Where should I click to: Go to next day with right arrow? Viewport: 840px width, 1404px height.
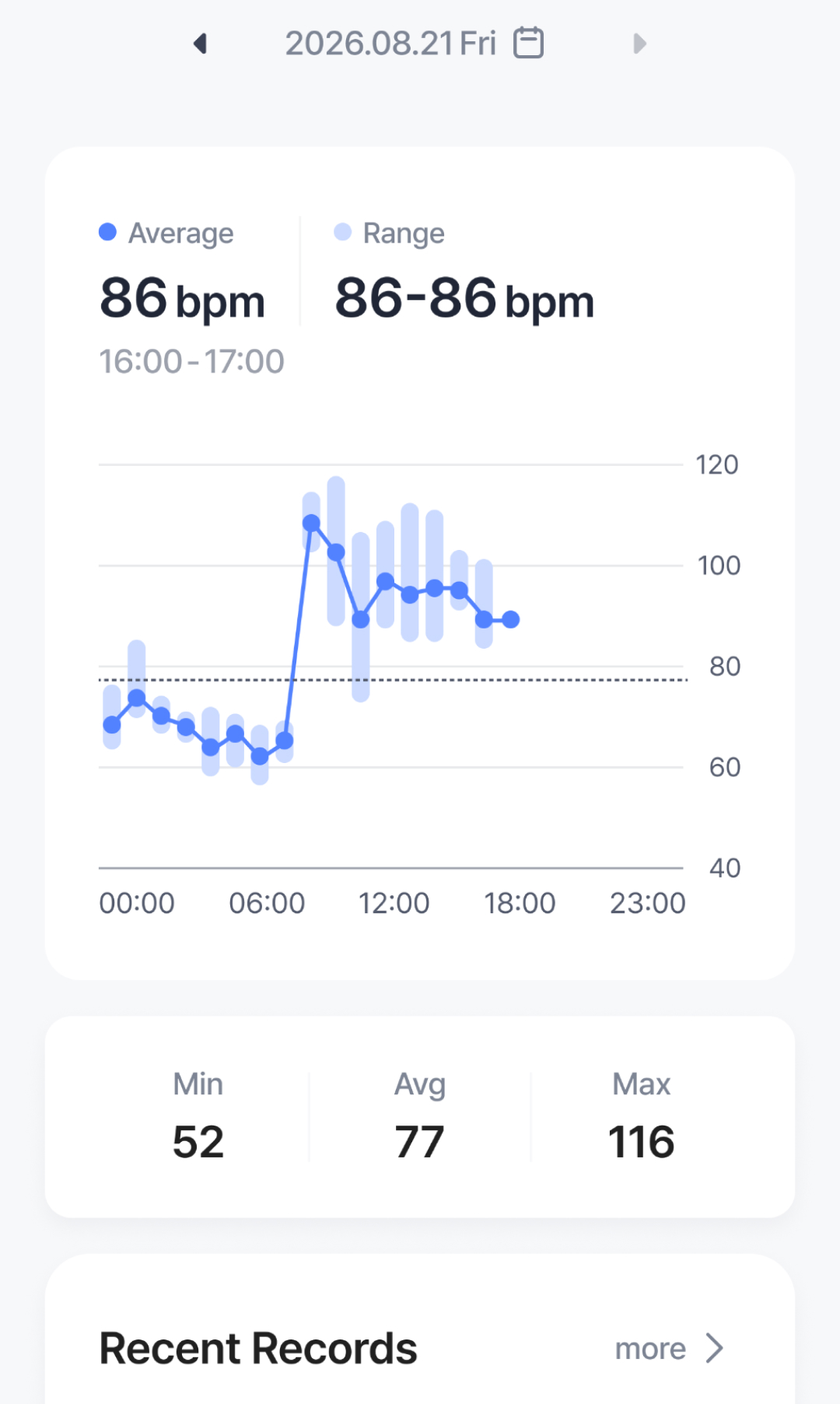[x=639, y=44]
